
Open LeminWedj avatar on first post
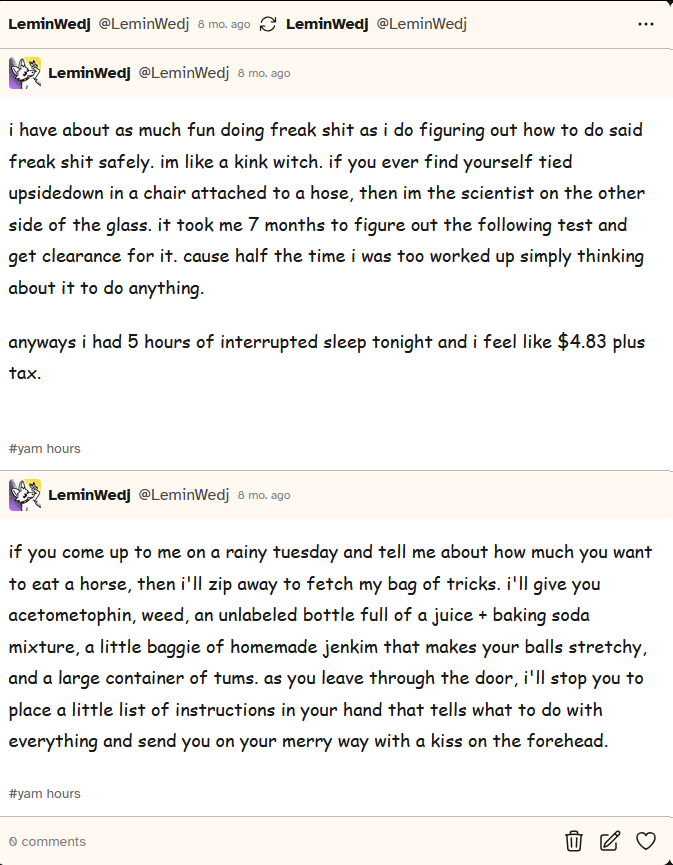coord(25,73)
